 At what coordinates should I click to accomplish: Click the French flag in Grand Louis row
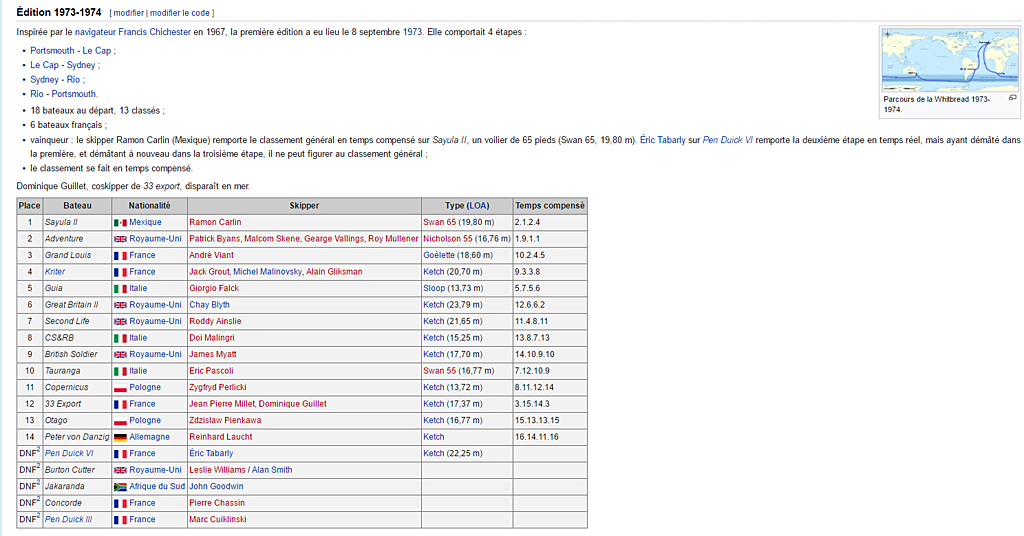[x=120, y=256]
